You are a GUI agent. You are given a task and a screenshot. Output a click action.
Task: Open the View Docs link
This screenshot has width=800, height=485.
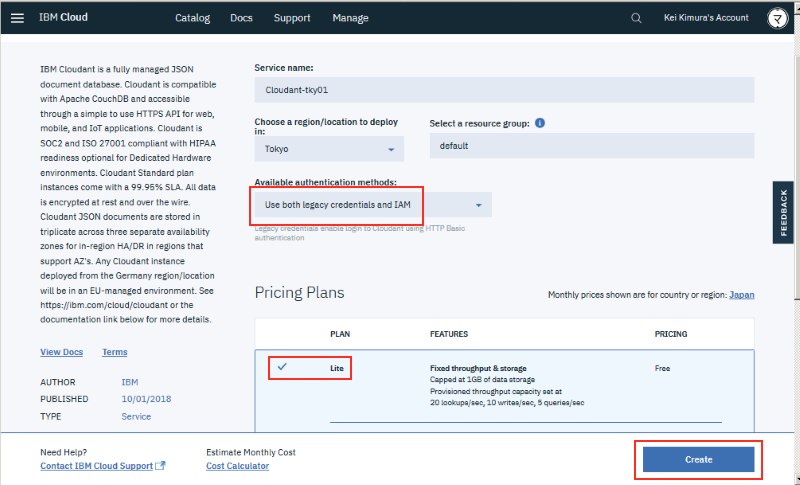tap(61, 352)
